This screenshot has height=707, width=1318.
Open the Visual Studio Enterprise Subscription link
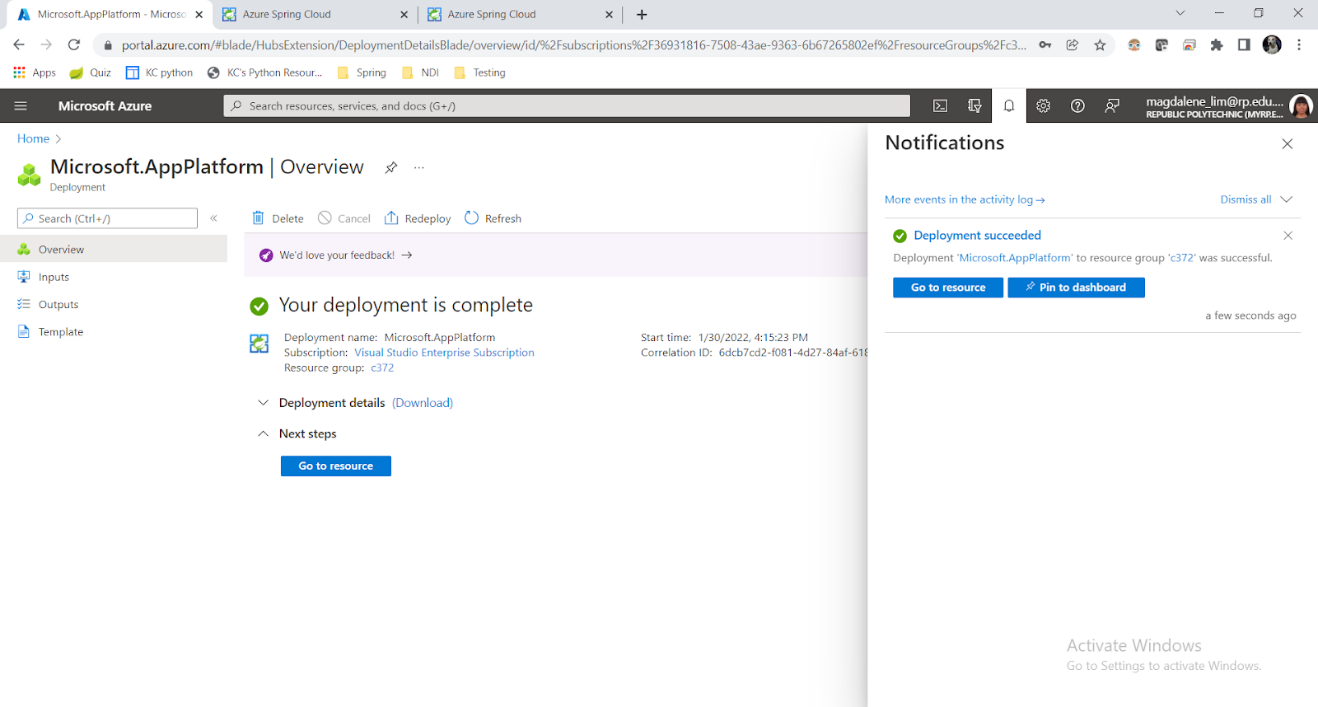[x=444, y=352]
